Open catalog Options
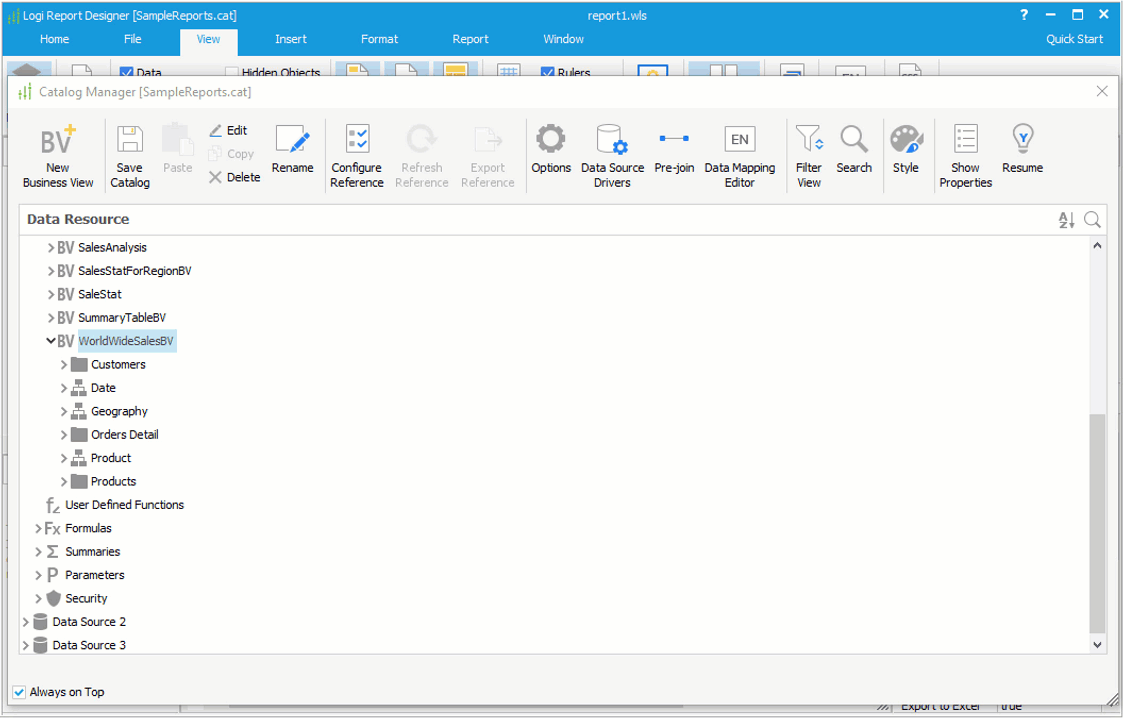 coord(550,152)
